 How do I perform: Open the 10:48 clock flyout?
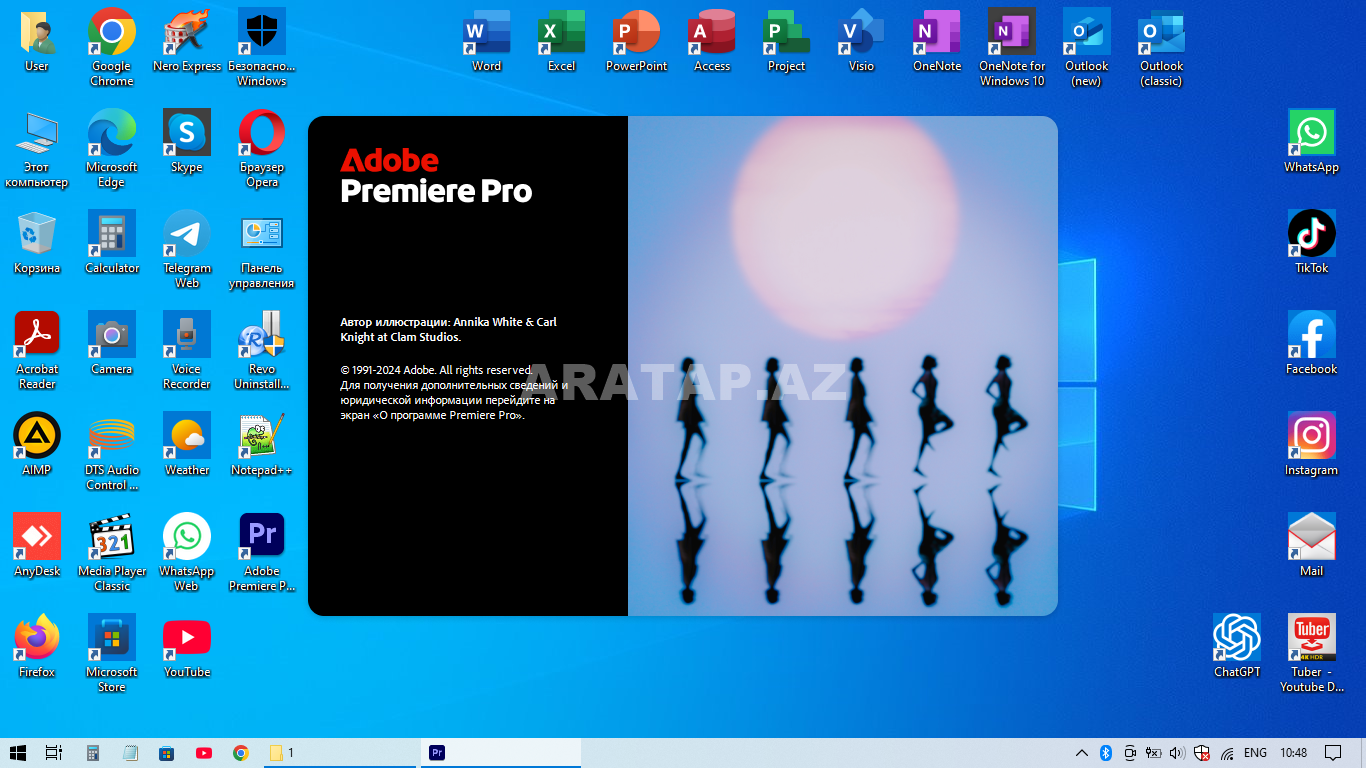click(1293, 753)
